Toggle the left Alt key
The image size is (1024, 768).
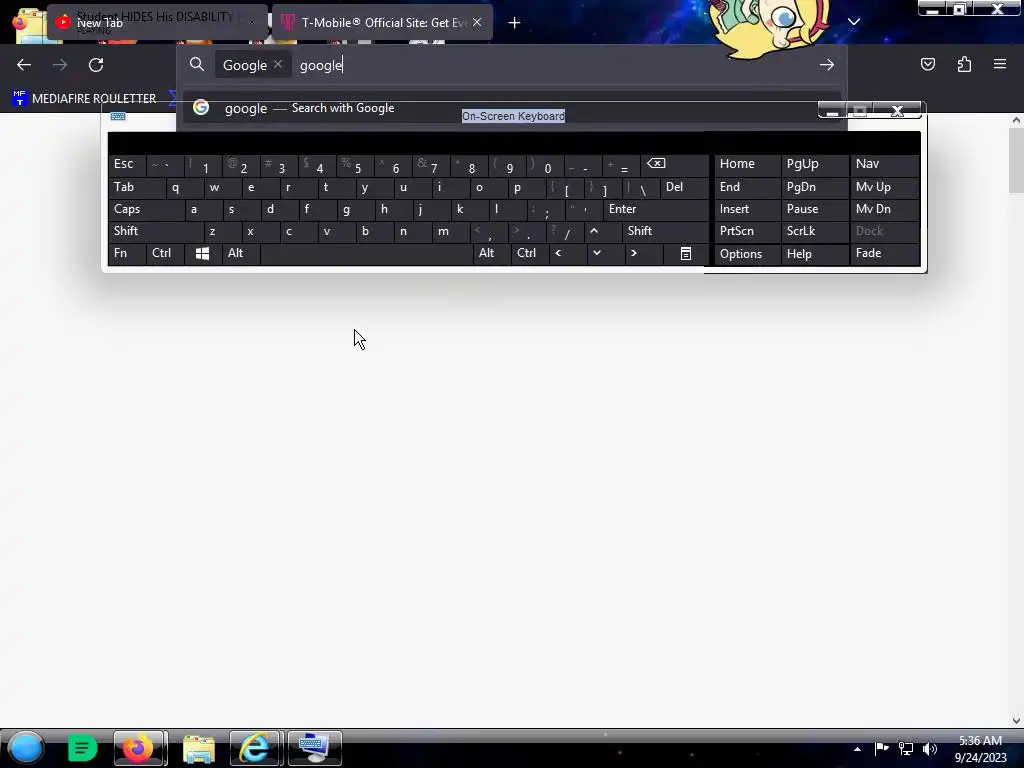click(x=240, y=253)
